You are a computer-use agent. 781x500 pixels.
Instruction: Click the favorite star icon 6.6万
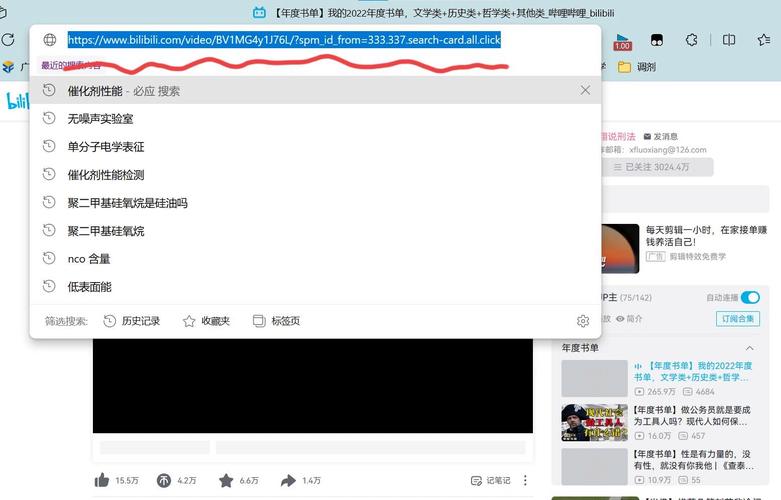click(226, 481)
